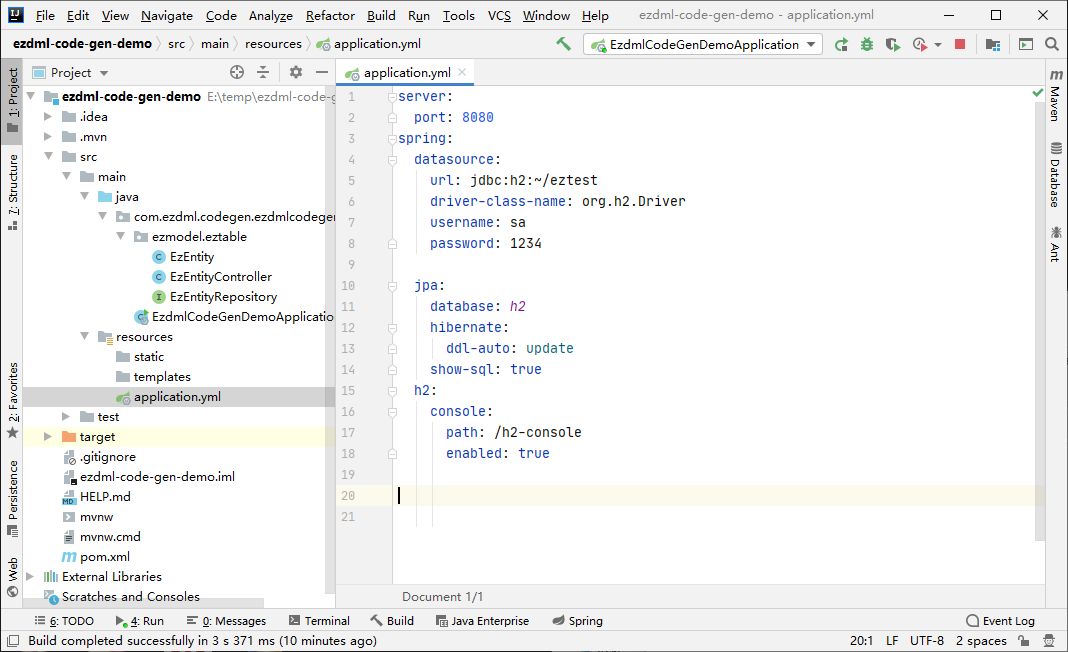Open the Java Enterprise tool window button
1068x652 pixels.
tap(482, 621)
